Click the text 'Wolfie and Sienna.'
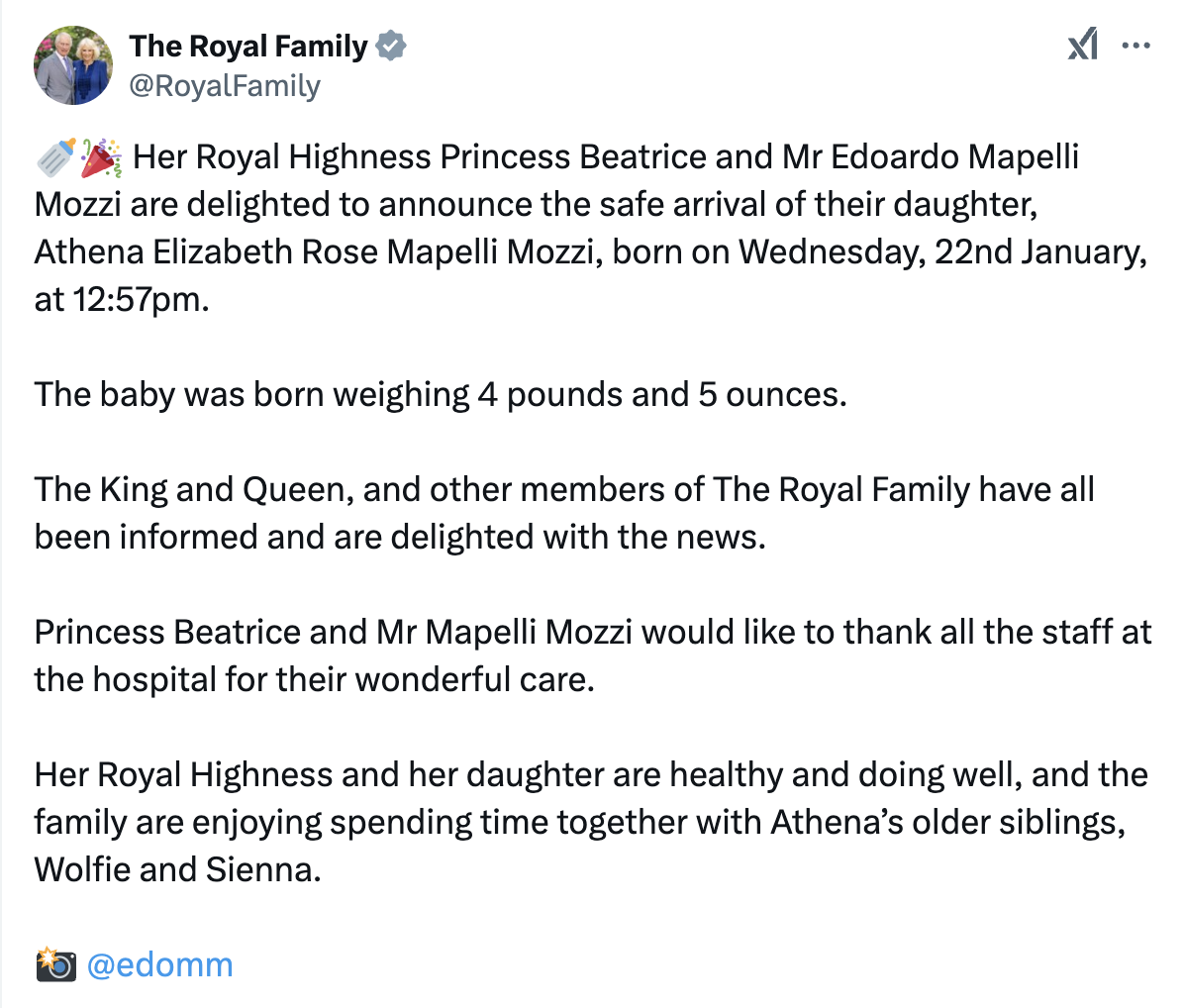The height and width of the screenshot is (1008, 1184). point(178,869)
